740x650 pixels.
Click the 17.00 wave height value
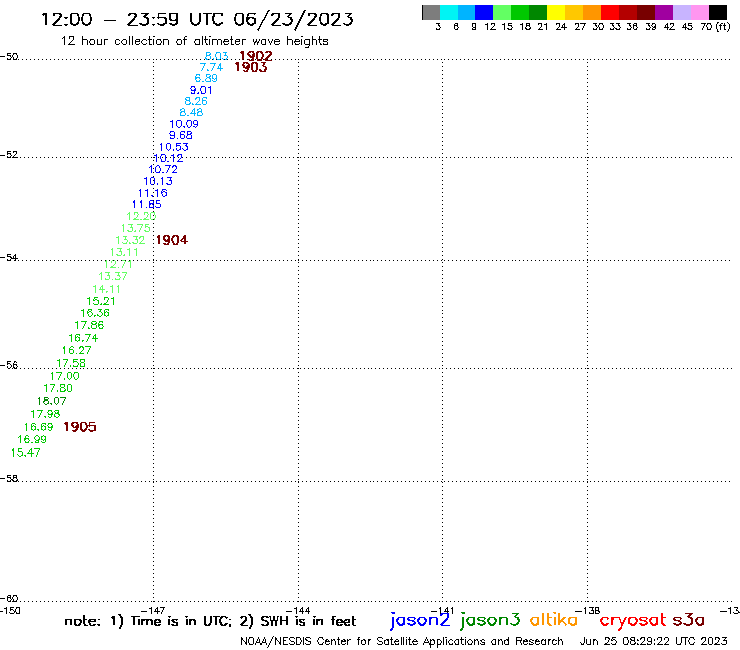pos(65,376)
